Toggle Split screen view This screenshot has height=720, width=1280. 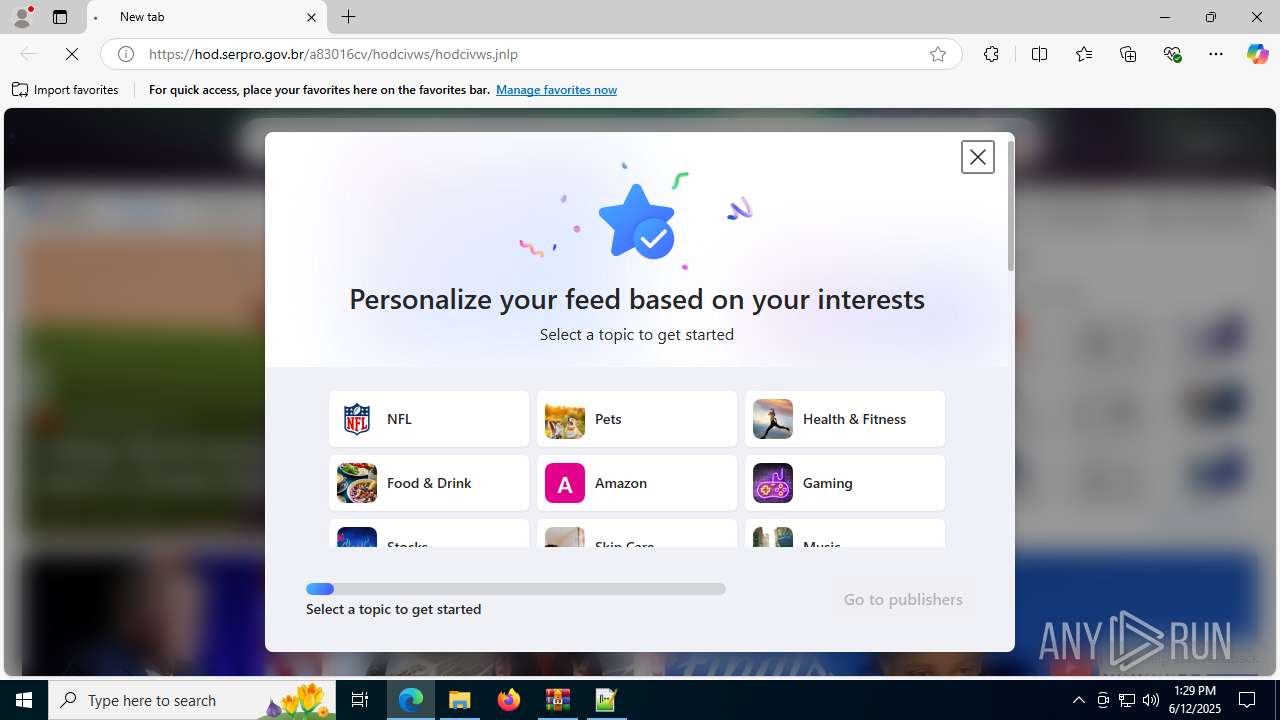click(x=1039, y=54)
